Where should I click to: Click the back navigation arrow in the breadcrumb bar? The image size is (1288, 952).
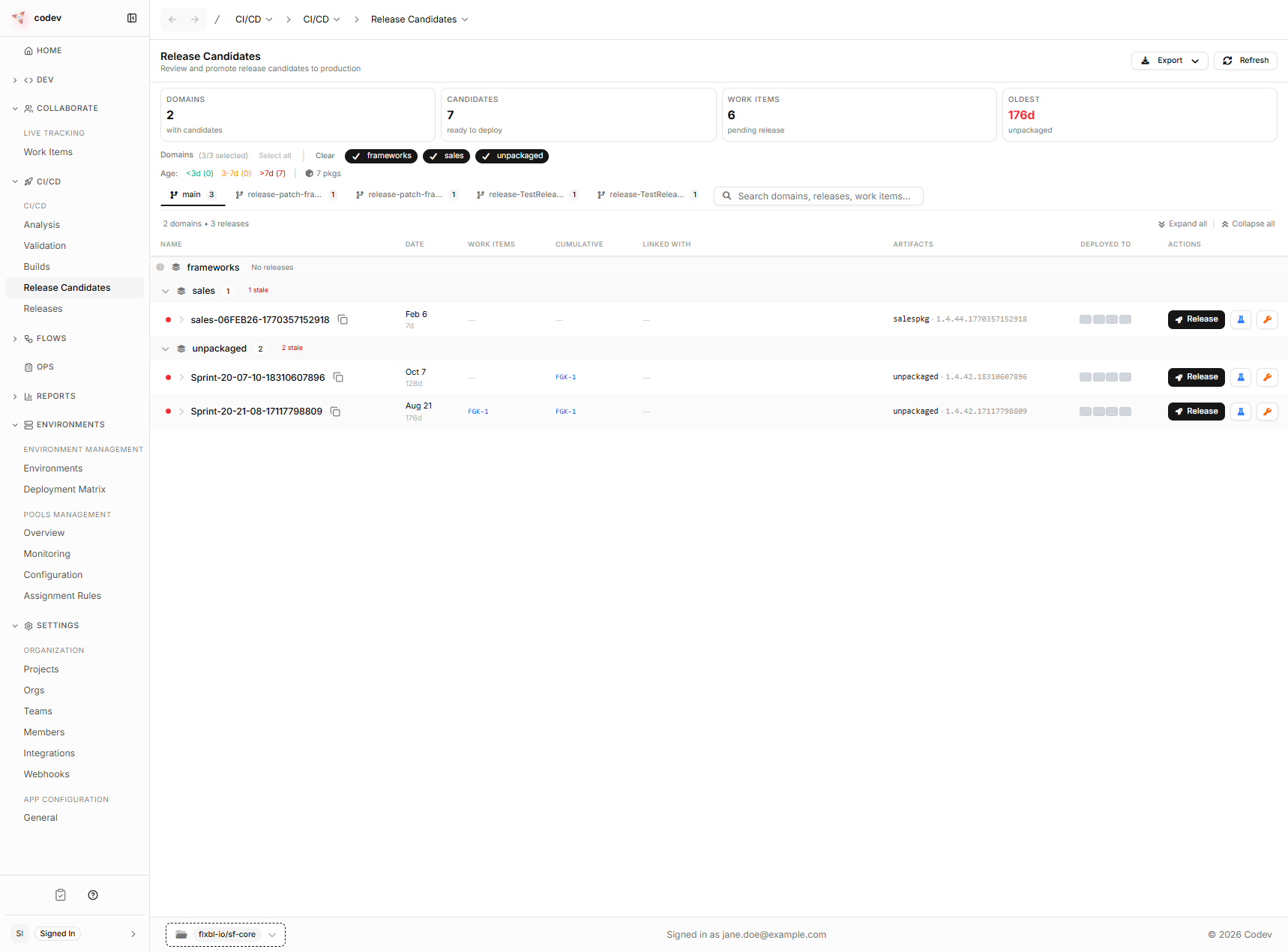(x=172, y=19)
